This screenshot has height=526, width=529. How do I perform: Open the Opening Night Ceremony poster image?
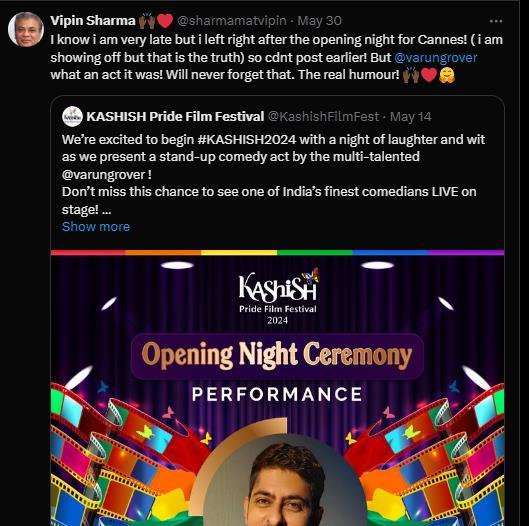pos(277,388)
